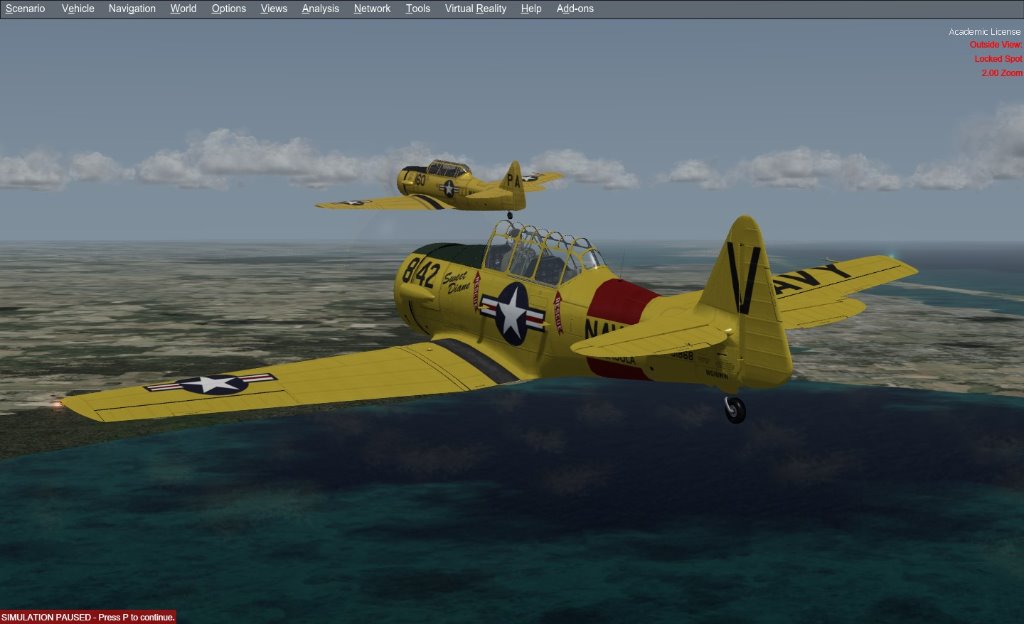1024x624 pixels.
Task: Open the Virtual Reality menu
Action: tap(475, 8)
